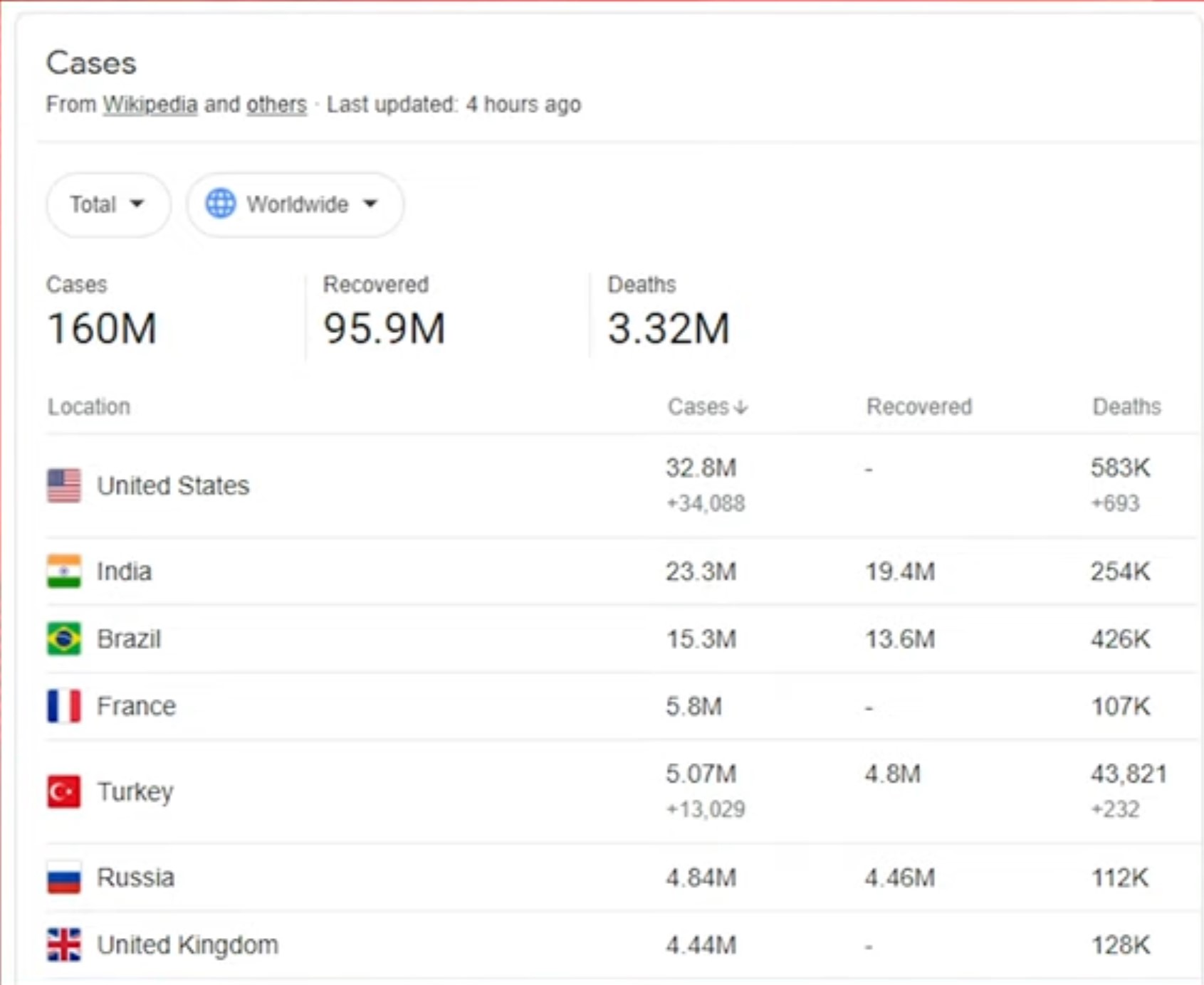
Task: Open the Wikipedia source link
Action: tap(150, 105)
